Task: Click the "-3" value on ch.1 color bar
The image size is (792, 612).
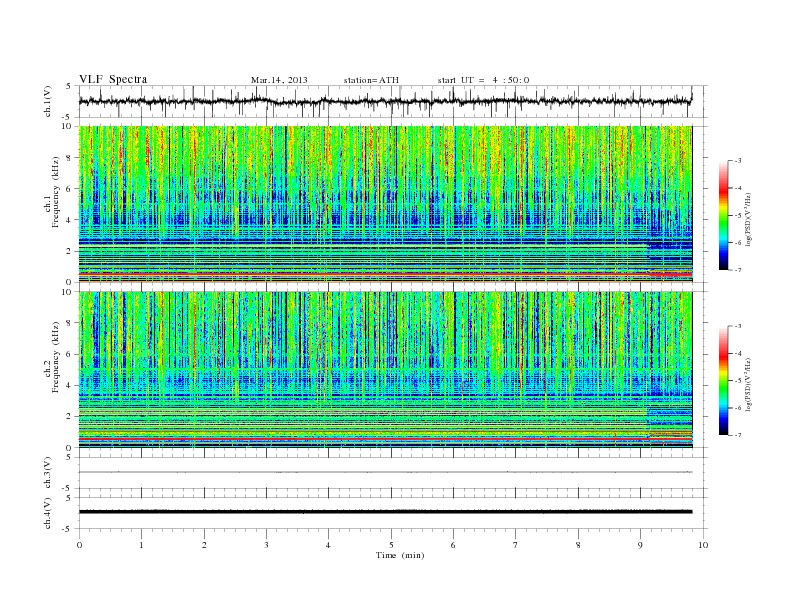Action: coord(737,161)
